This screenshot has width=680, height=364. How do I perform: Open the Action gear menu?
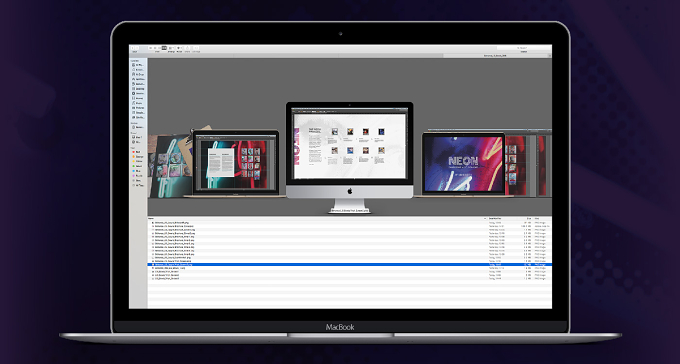(x=179, y=48)
